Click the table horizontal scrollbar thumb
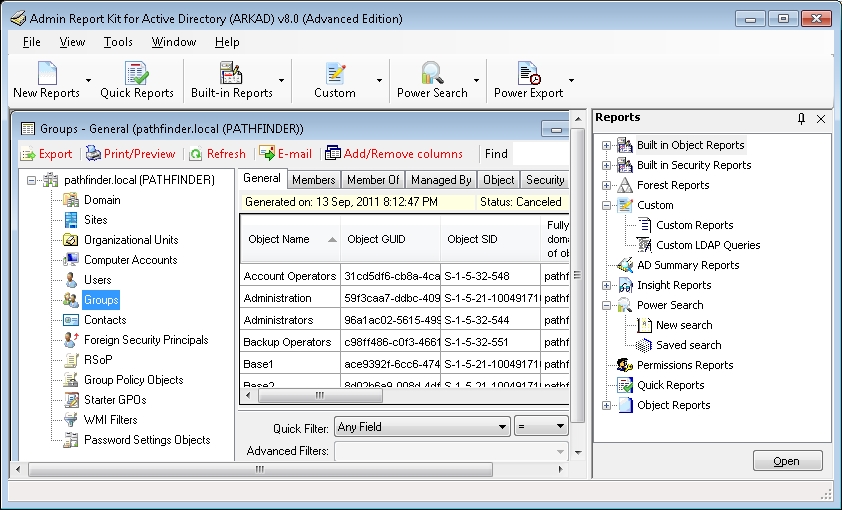 click(321, 396)
